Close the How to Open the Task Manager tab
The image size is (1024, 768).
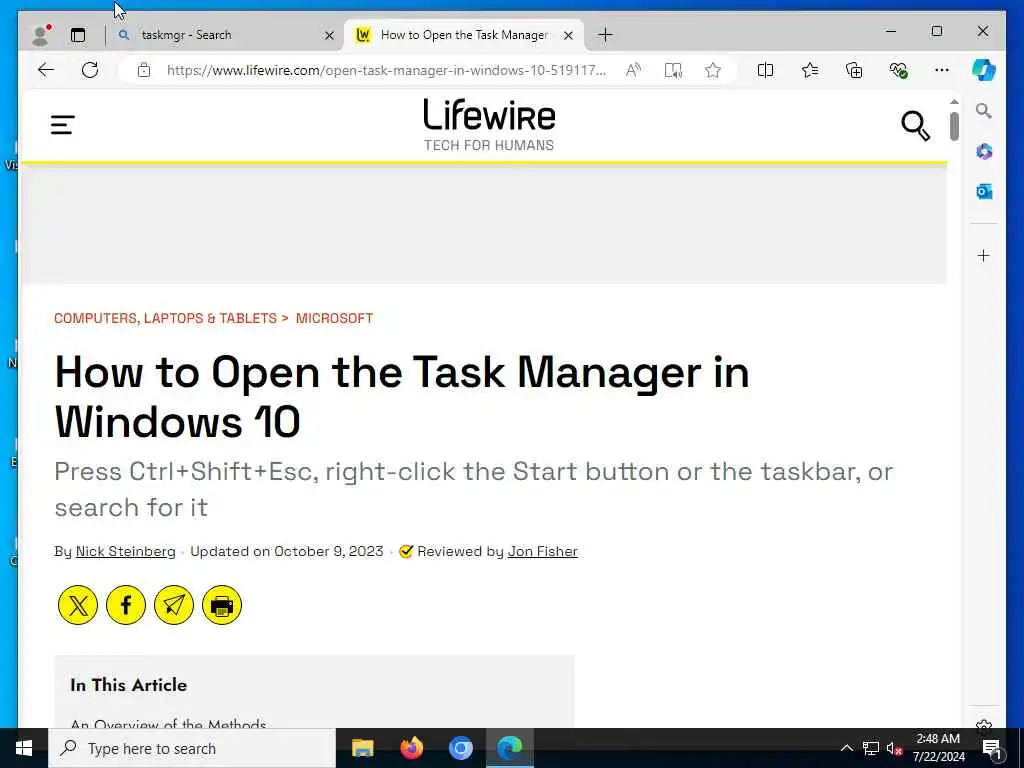568,35
